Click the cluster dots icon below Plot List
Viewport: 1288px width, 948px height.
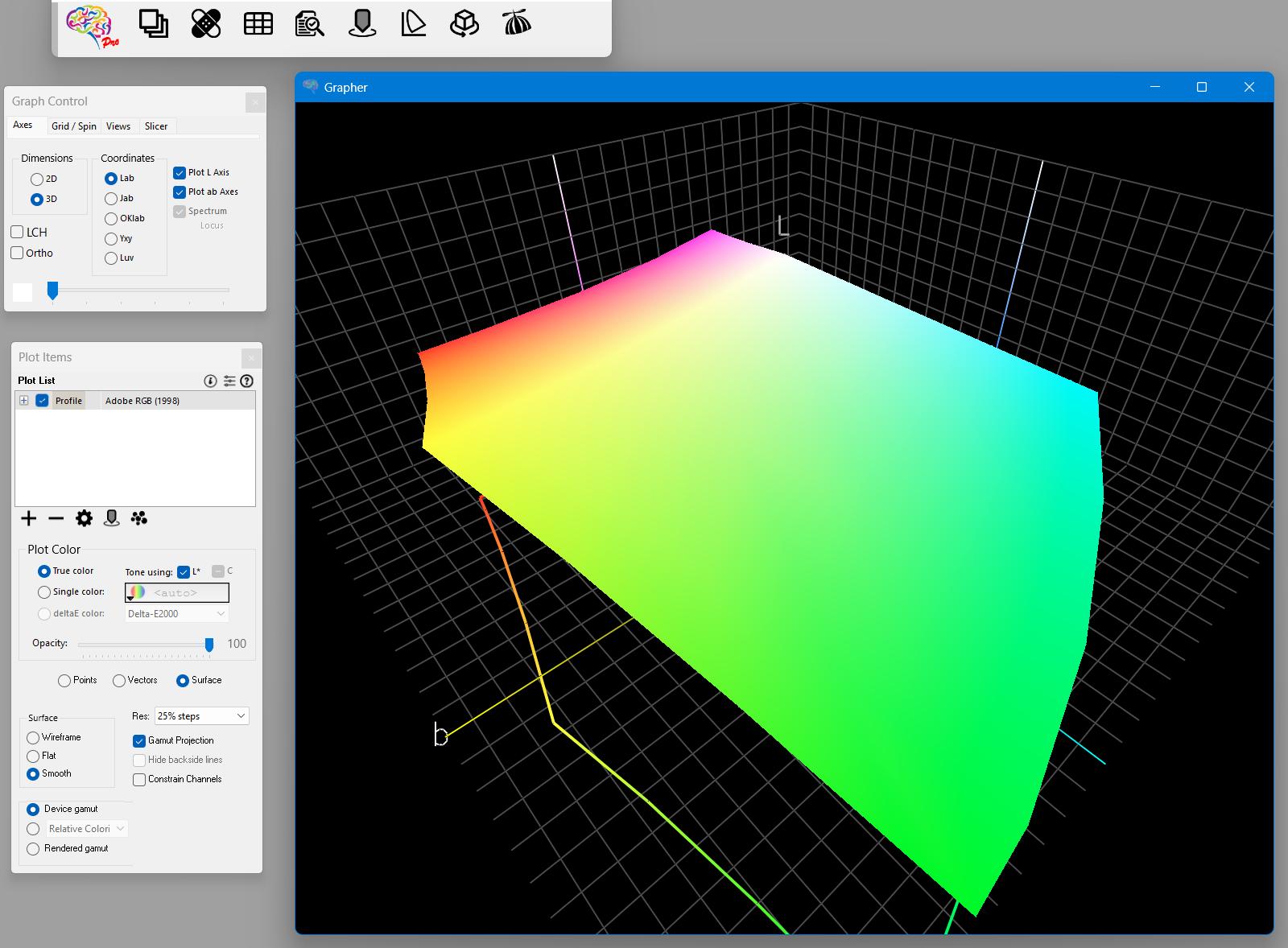click(139, 518)
